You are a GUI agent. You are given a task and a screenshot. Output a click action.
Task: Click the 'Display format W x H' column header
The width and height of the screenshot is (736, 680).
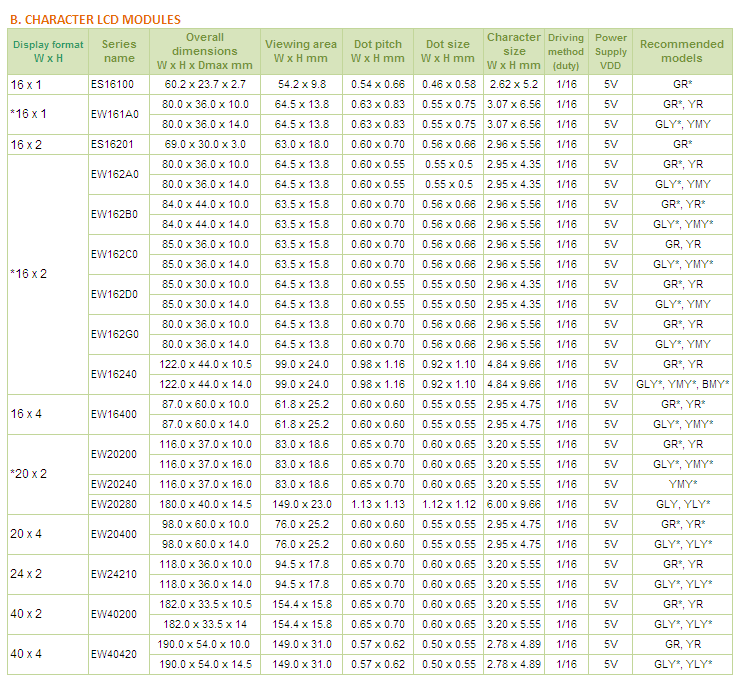click(48, 52)
